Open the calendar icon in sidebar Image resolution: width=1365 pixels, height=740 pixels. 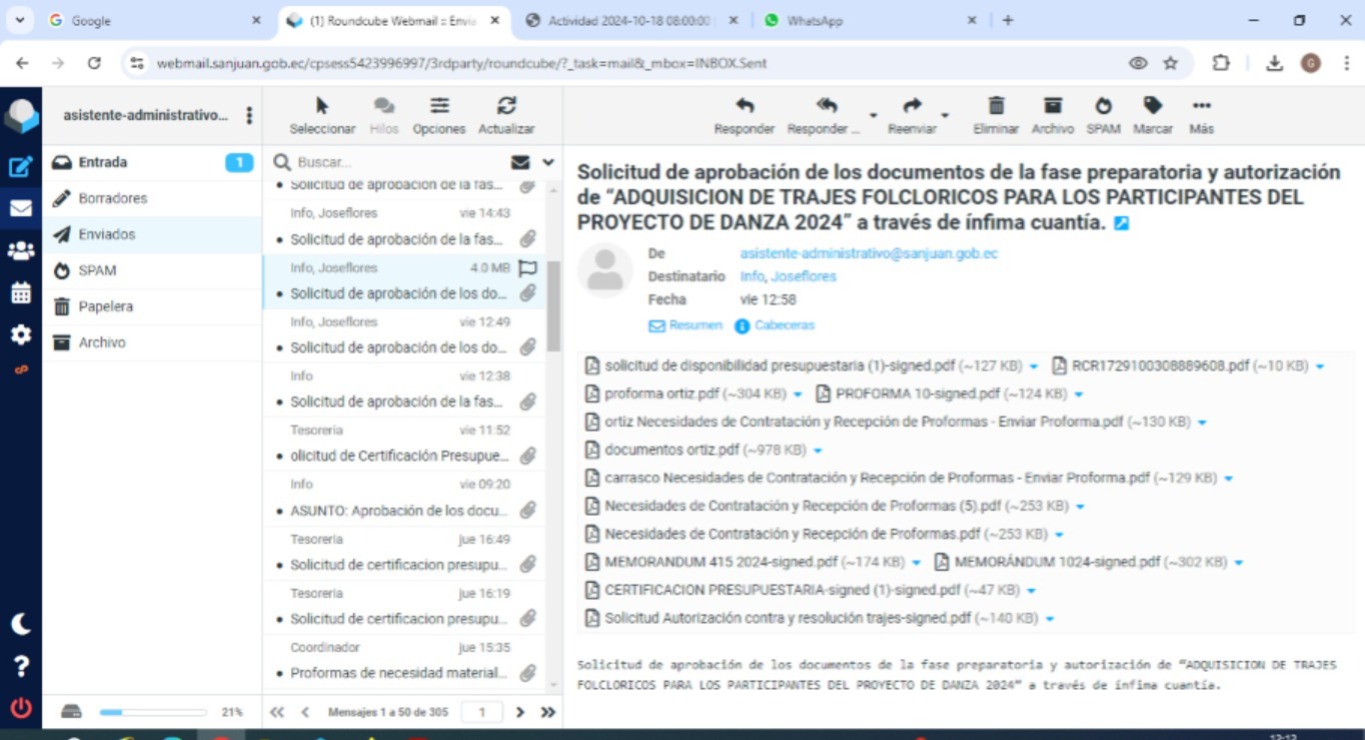click(x=21, y=293)
